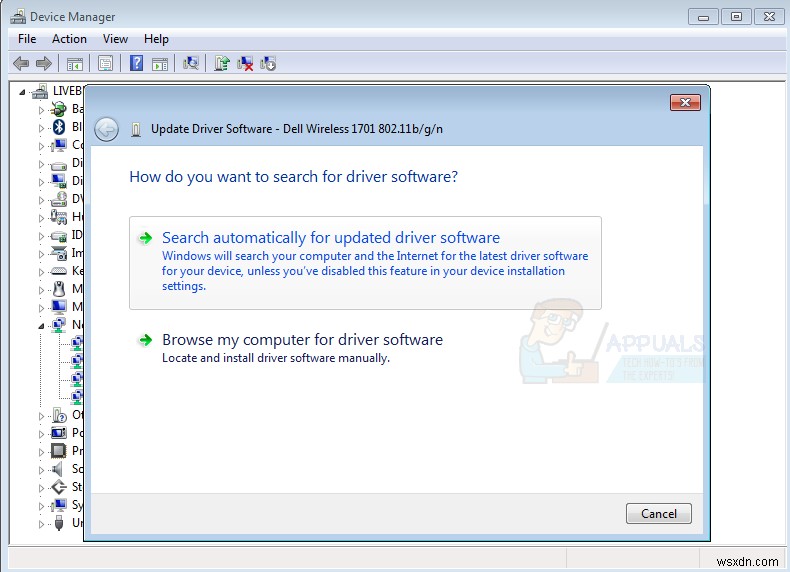
Task: Choose Browse my computer for driver software
Action: click(x=302, y=348)
